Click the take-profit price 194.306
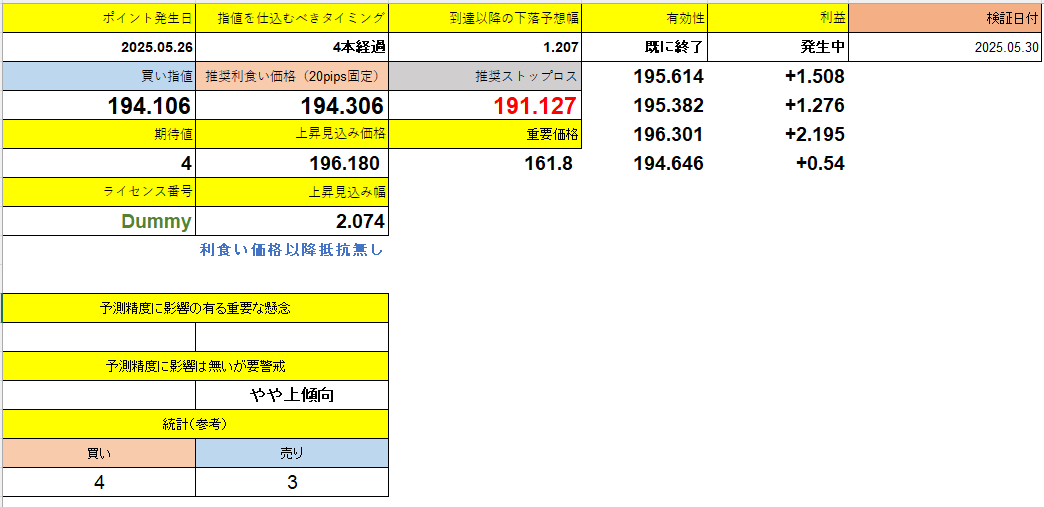Image resolution: width=1044 pixels, height=507 pixels. [292, 105]
